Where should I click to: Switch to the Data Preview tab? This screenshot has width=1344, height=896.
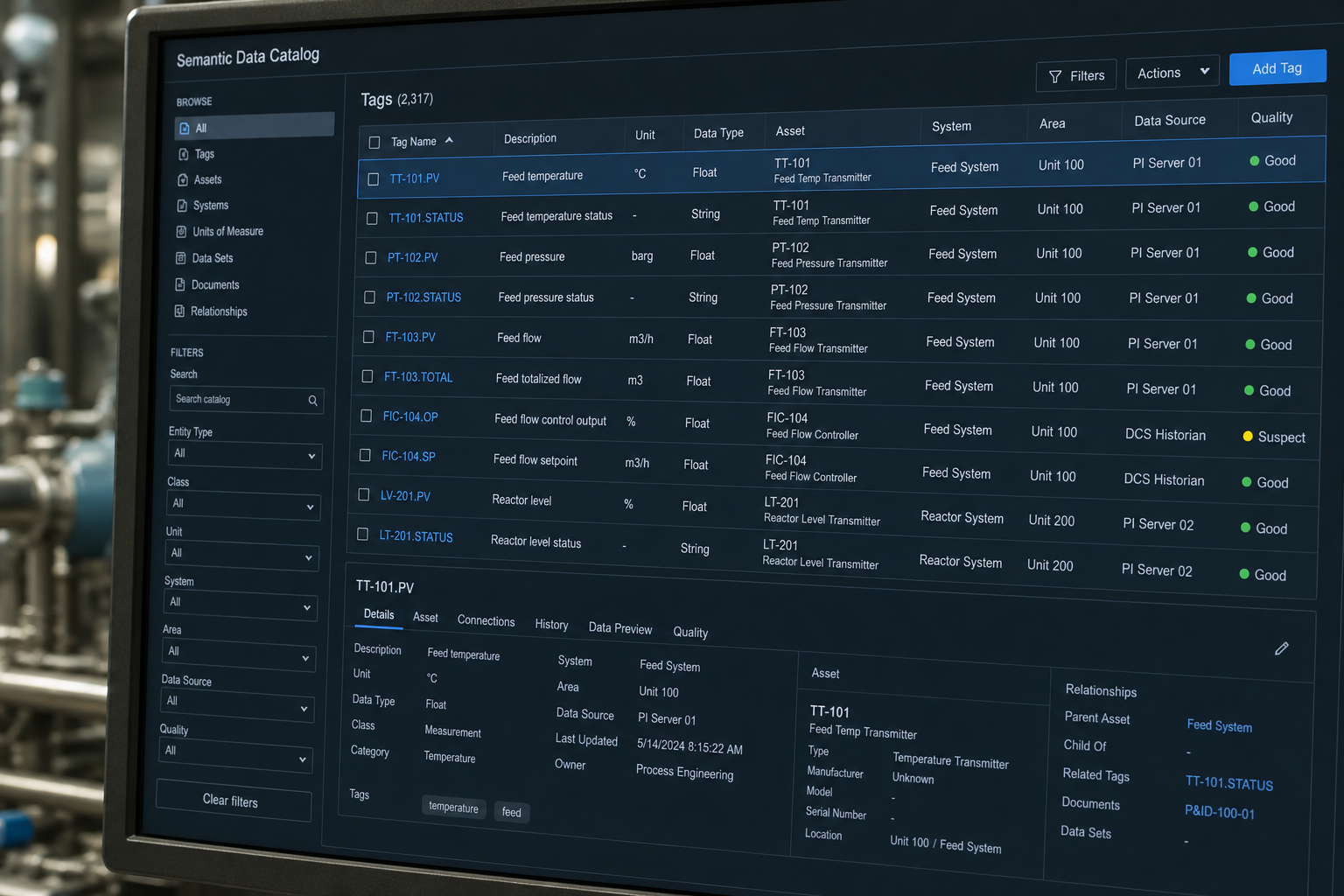[620, 628]
